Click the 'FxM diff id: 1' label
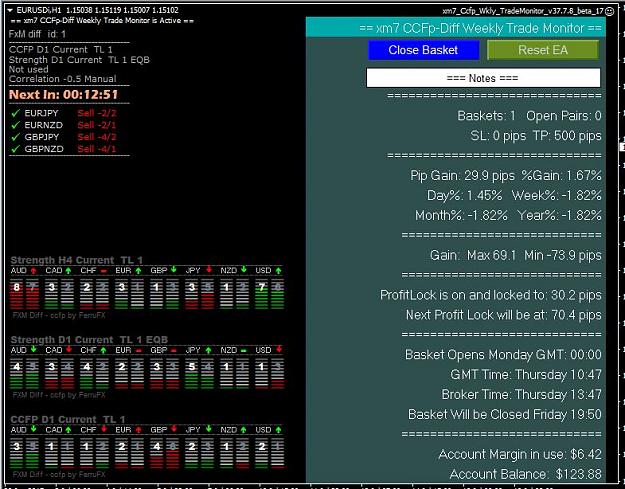This screenshot has height=489, width=625. 37,34
